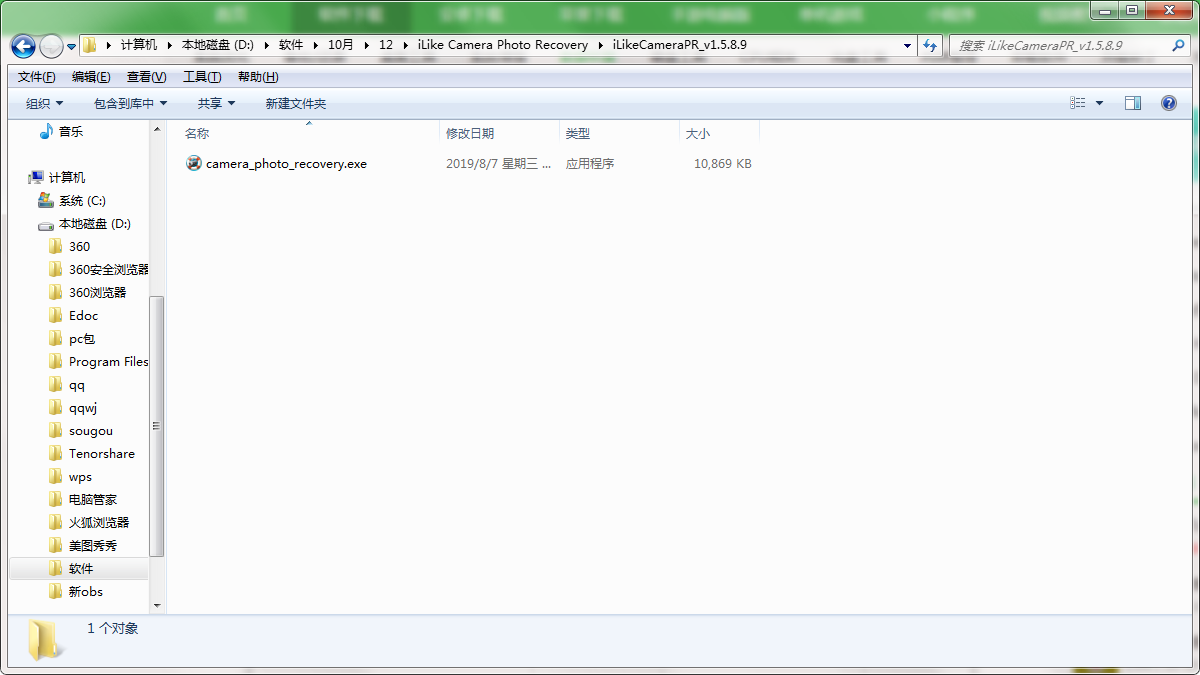
Task: Open the 360浏览器 folder
Action: click(x=98, y=292)
